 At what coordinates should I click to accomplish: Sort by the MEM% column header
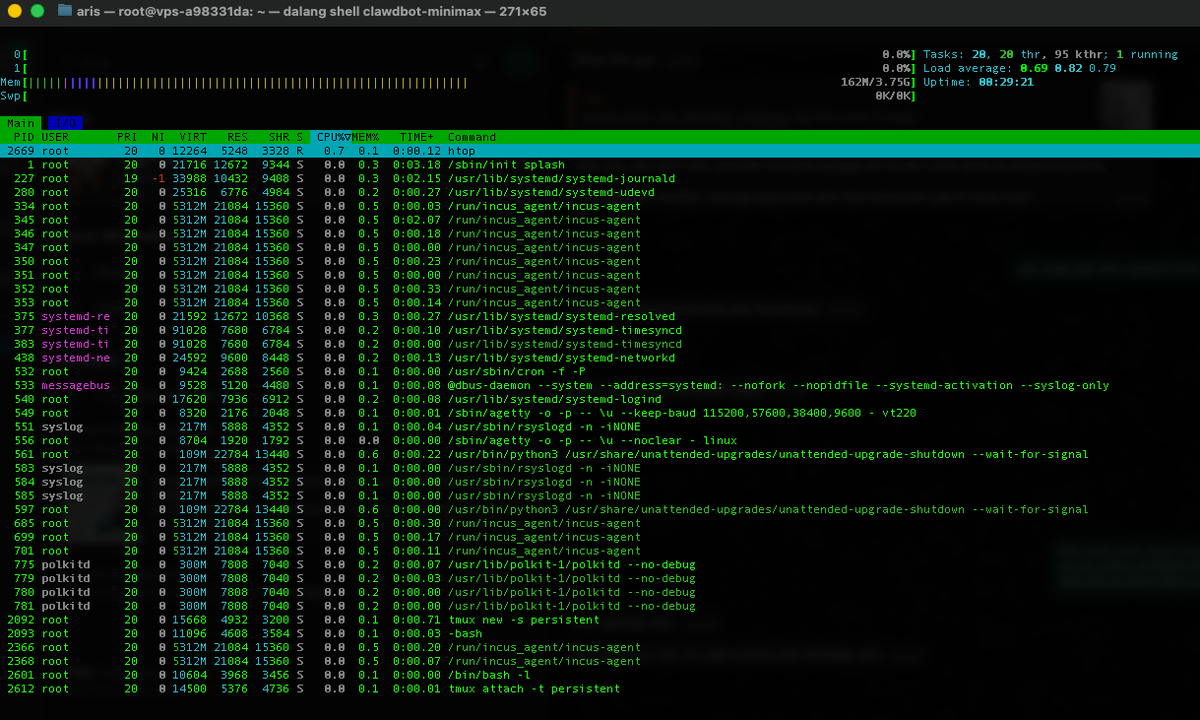[365, 137]
